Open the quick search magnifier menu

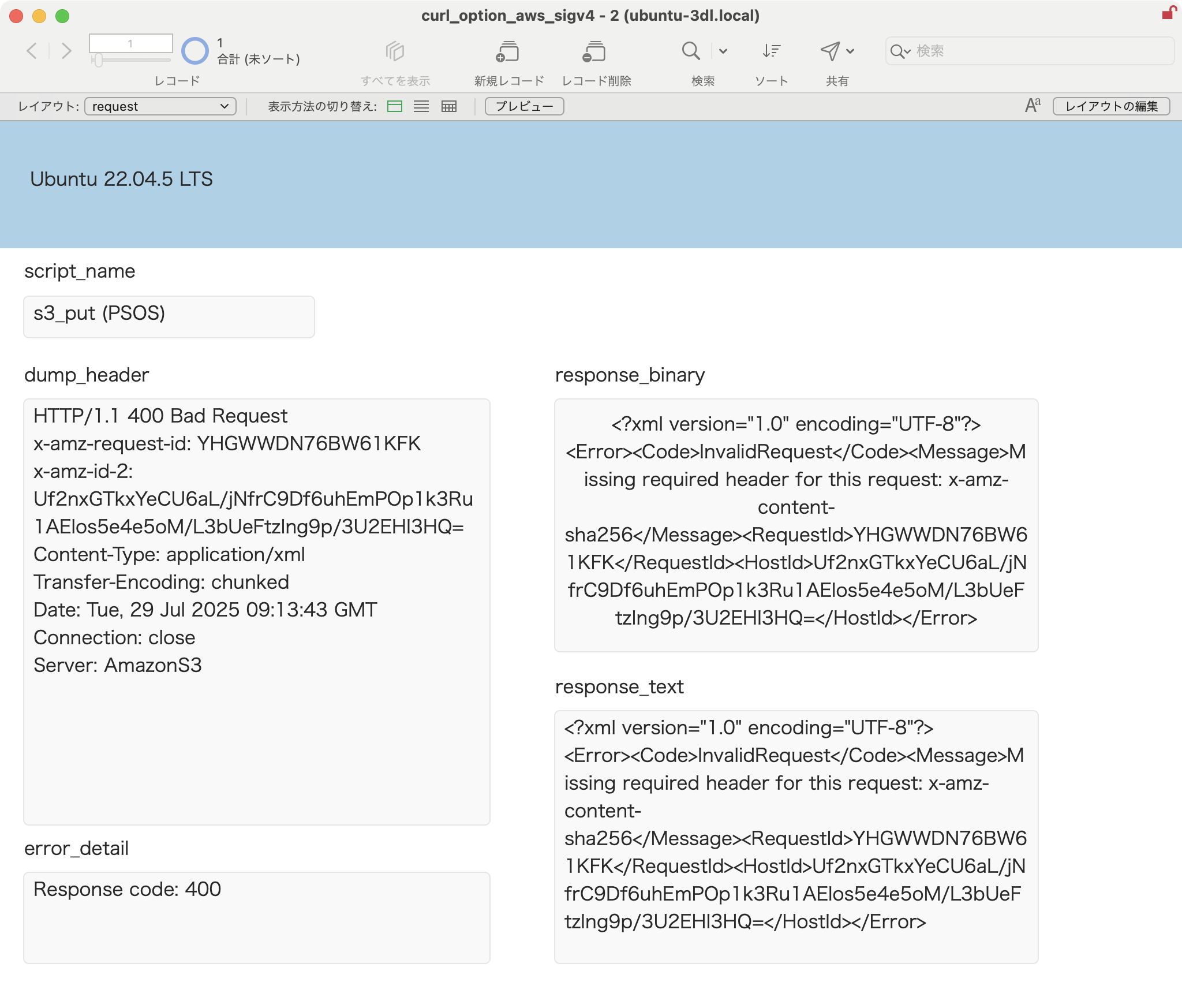900,51
